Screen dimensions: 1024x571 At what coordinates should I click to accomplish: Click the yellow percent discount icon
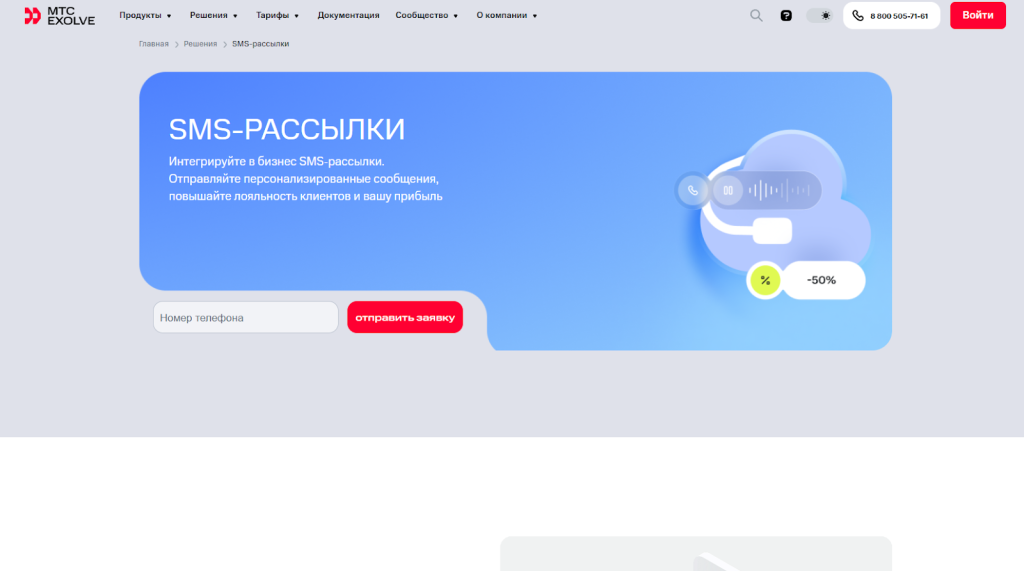pos(765,280)
